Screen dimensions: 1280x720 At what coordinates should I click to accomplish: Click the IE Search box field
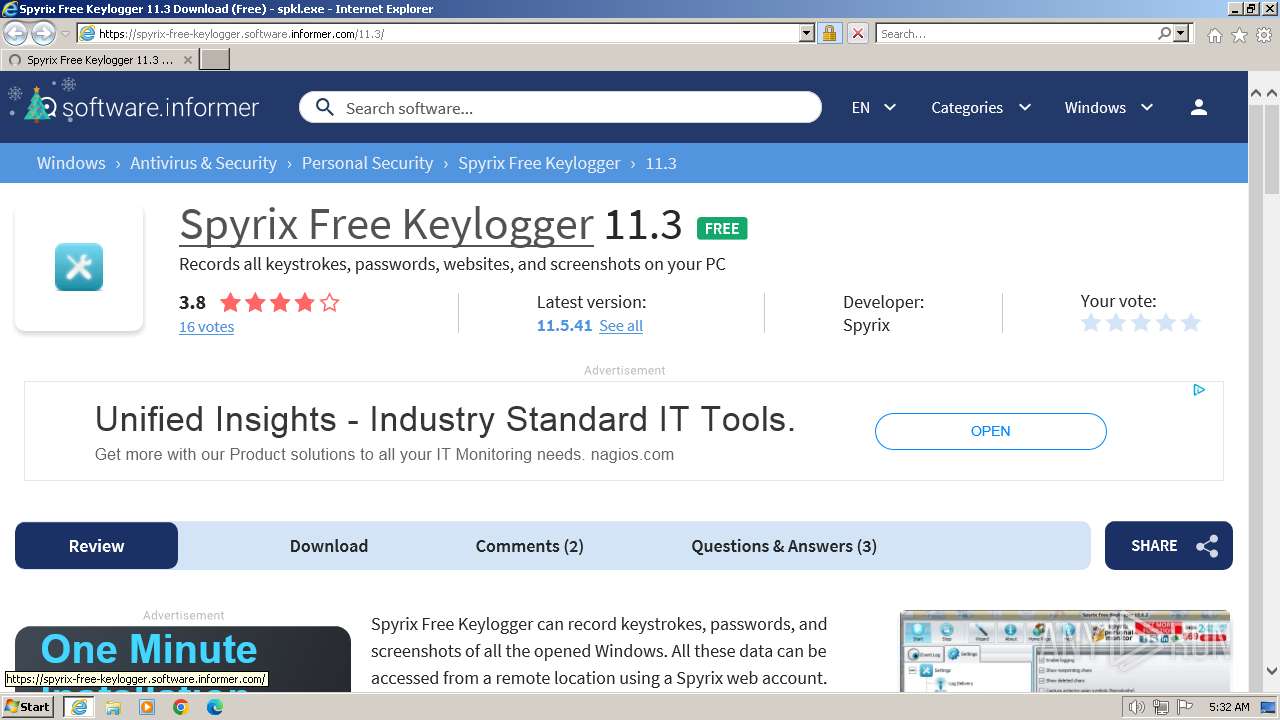pos(1015,34)
